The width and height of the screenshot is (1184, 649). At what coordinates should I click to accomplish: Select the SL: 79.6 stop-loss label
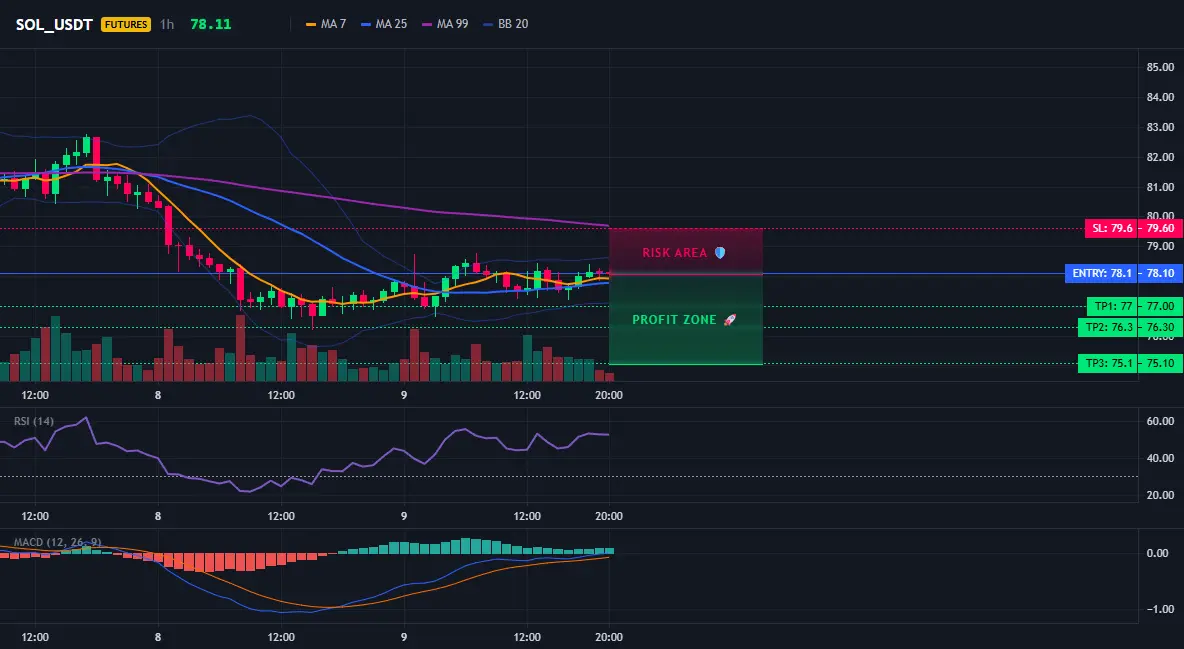[x=1113, y=228]
